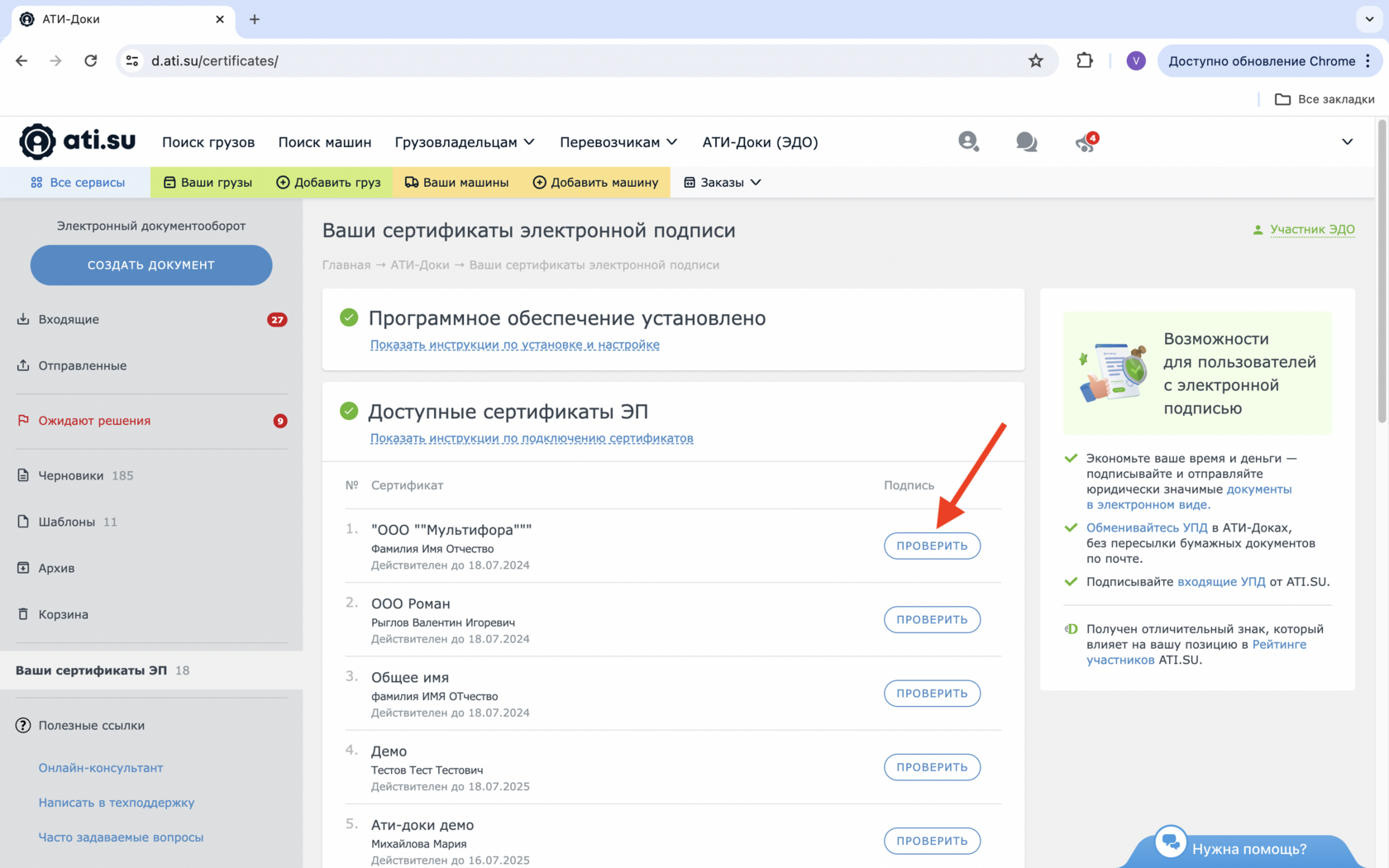The height and width of the screenshot is (868, 1389).
Task: Click Проверить for ООО Роман certificate
Action: 932,619
